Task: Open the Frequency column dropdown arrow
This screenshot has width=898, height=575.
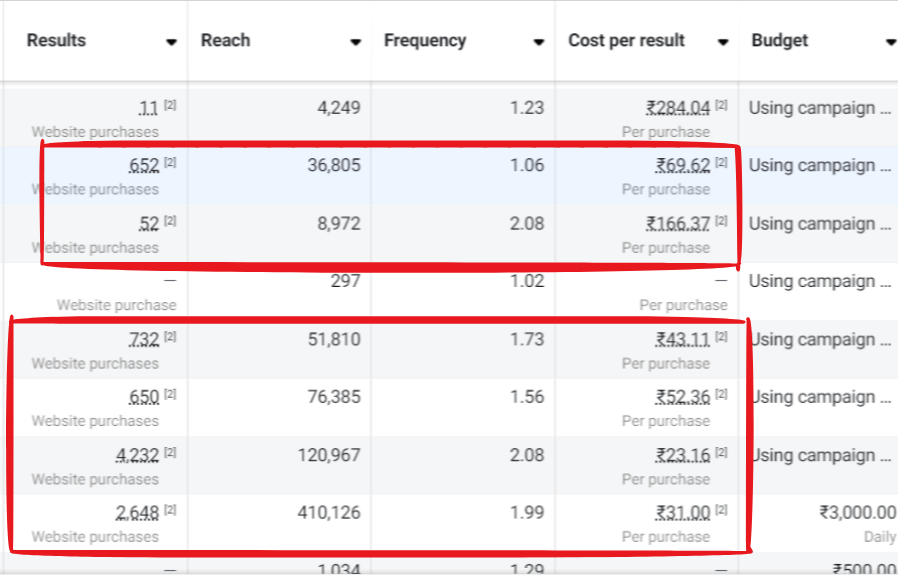Action: 539,42
